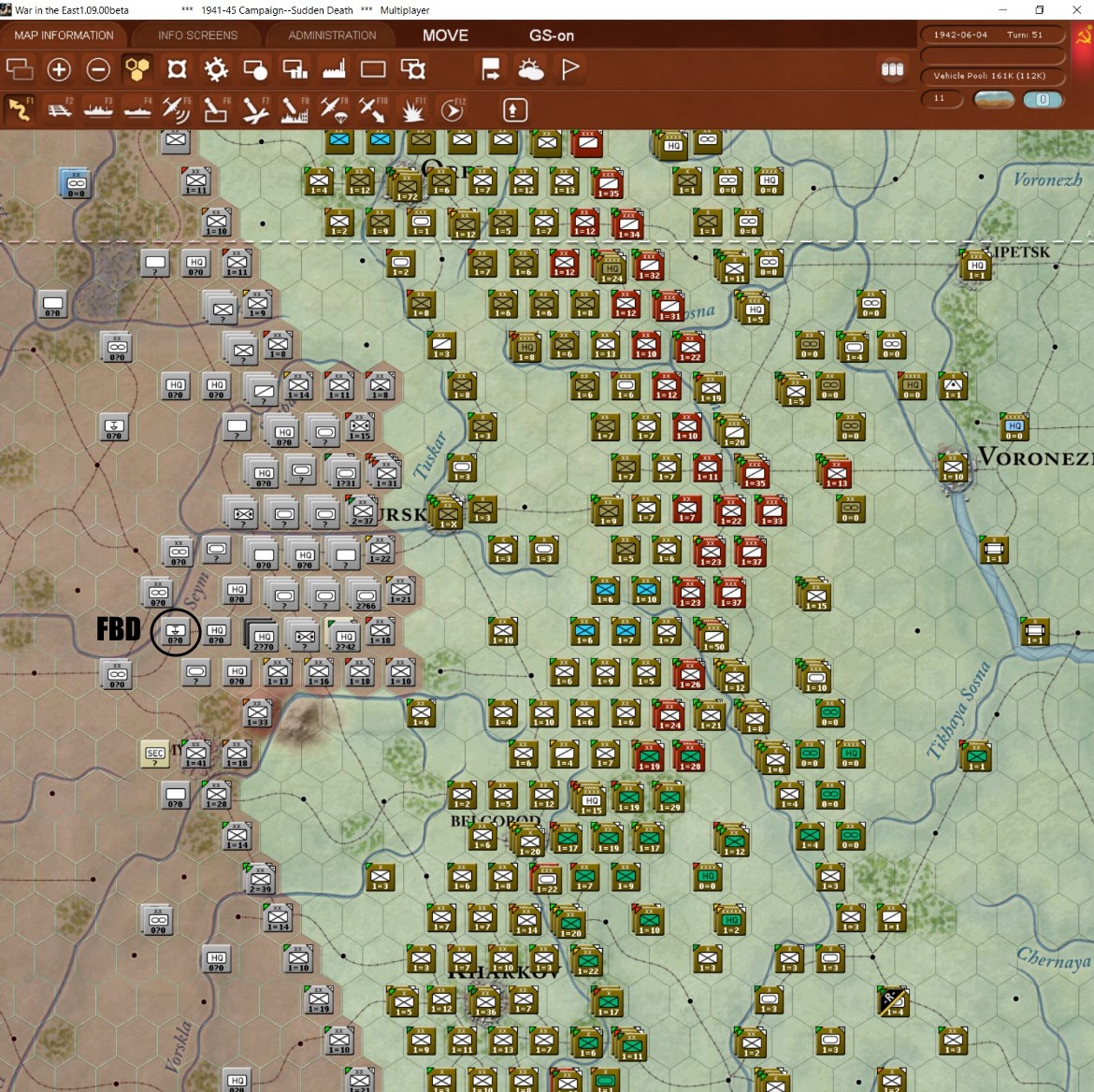Click the Vehicle Pool 161K readout
Image resolution: width=1094 pixels, height=1092 pixels.
click(x=991, y=76)
